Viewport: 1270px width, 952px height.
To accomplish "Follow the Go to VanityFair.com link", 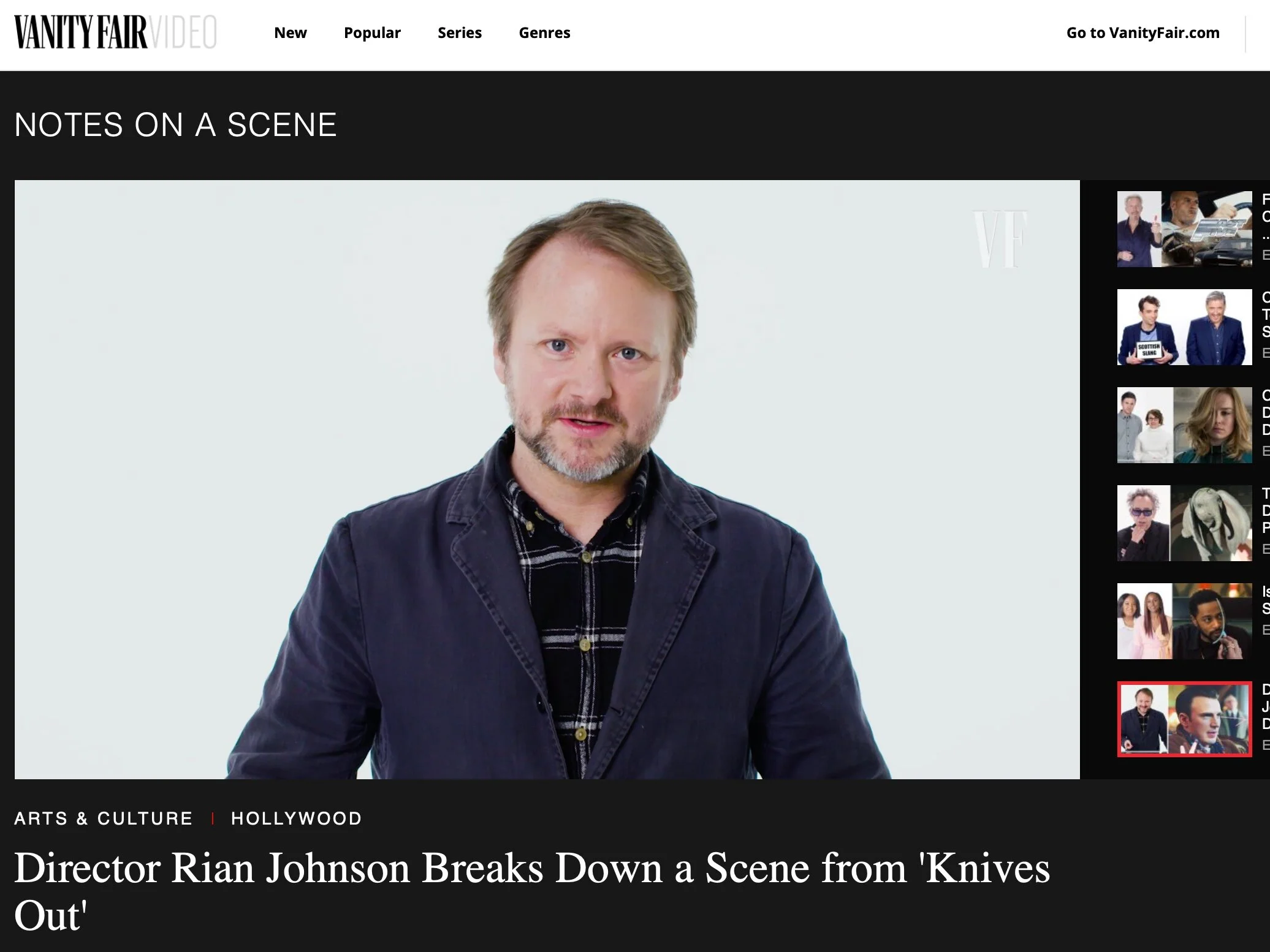I will tap(1143, 33).
